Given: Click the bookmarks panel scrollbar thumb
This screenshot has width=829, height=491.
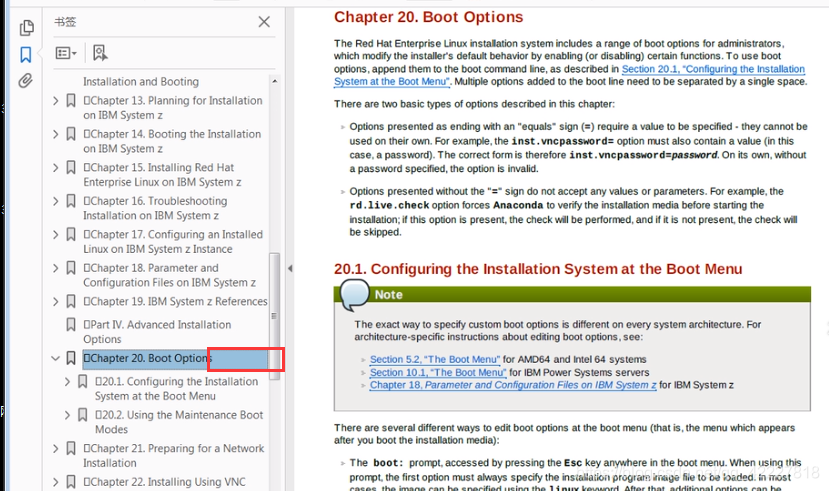Looking at the screenshot, I should [274, 316].
